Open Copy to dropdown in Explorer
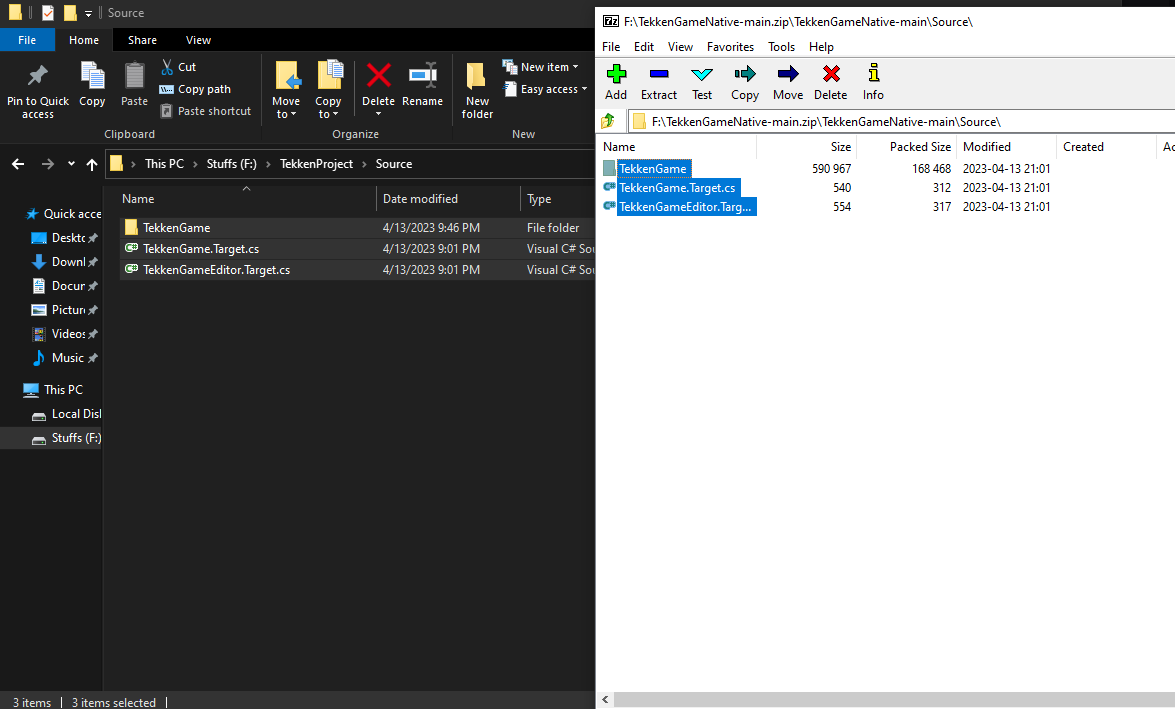Image resolution: width=1175 pixels, height=709 pixels. [328, 91]
